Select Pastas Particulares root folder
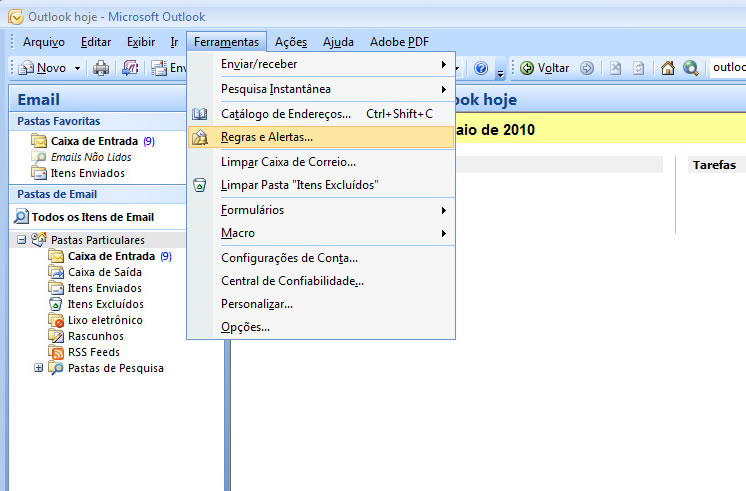The image size is (746, 491). (88, 240)
